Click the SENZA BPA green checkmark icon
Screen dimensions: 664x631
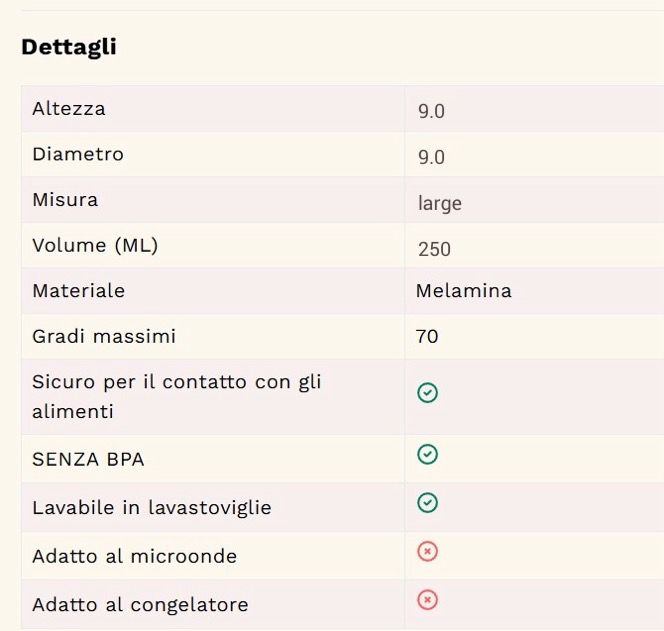click(x=427, y=455)
